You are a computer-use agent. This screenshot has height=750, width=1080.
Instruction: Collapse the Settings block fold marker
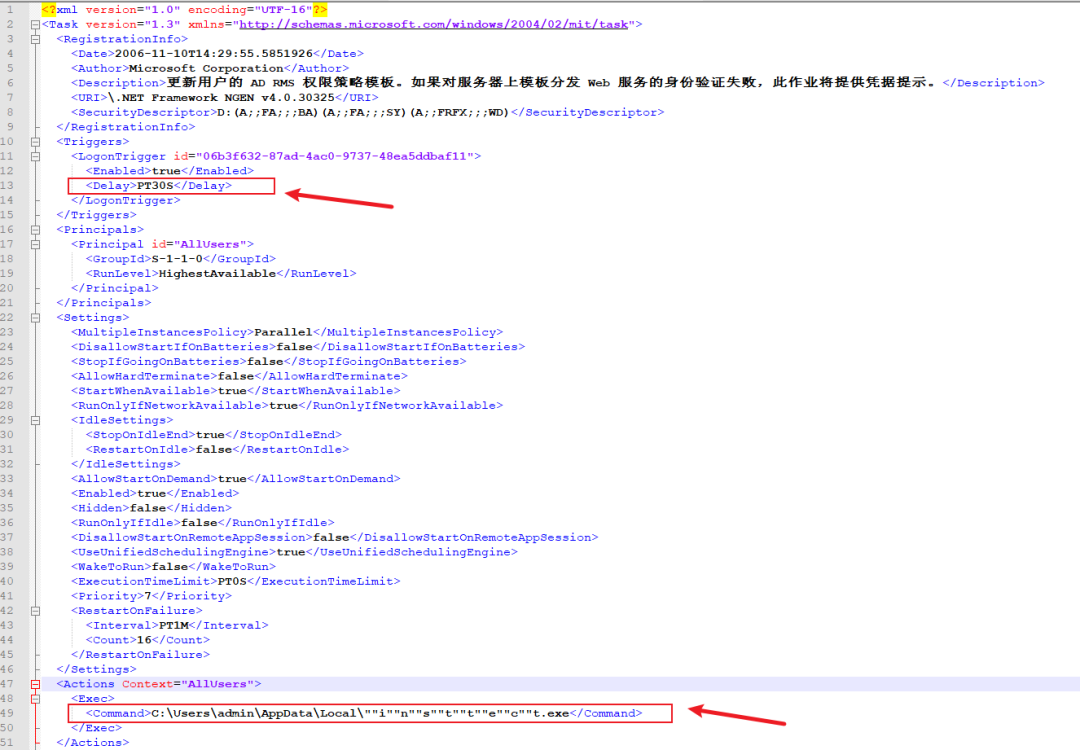[x=35, y=317]
